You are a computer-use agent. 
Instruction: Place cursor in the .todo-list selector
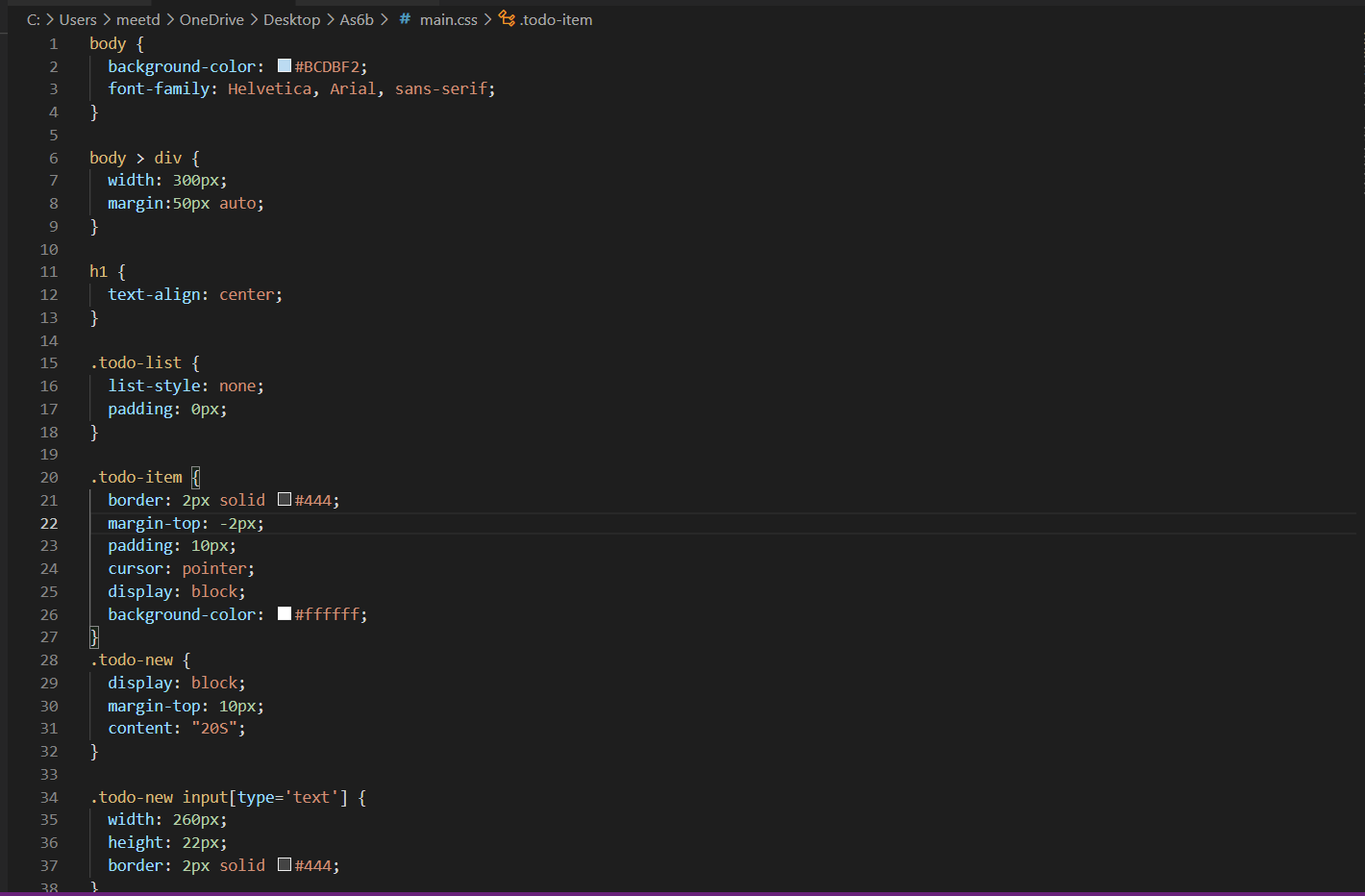click(x=136, y=362)
